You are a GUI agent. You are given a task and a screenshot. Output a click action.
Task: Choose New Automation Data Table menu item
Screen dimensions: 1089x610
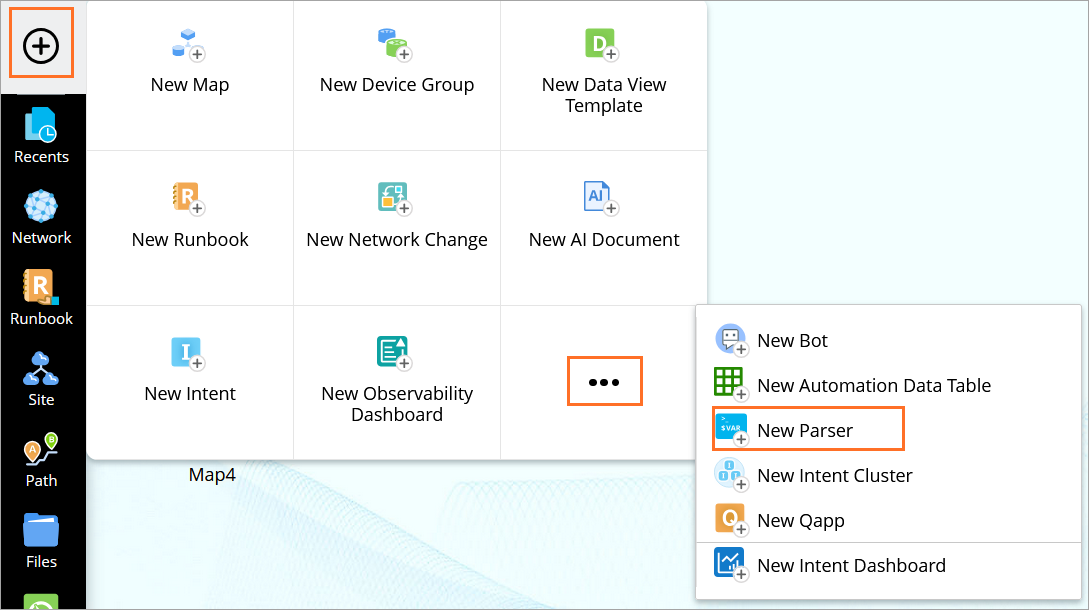[873, 385]
